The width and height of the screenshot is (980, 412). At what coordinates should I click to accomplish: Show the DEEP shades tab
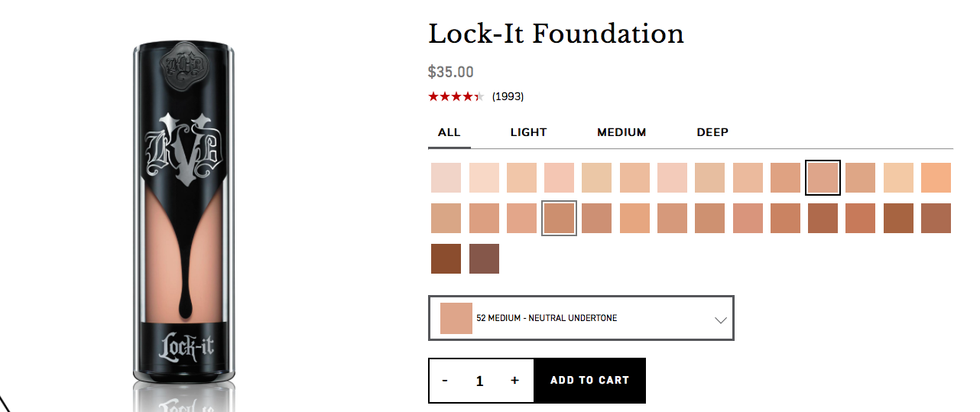pyautogui.click(x=712, y=132)
